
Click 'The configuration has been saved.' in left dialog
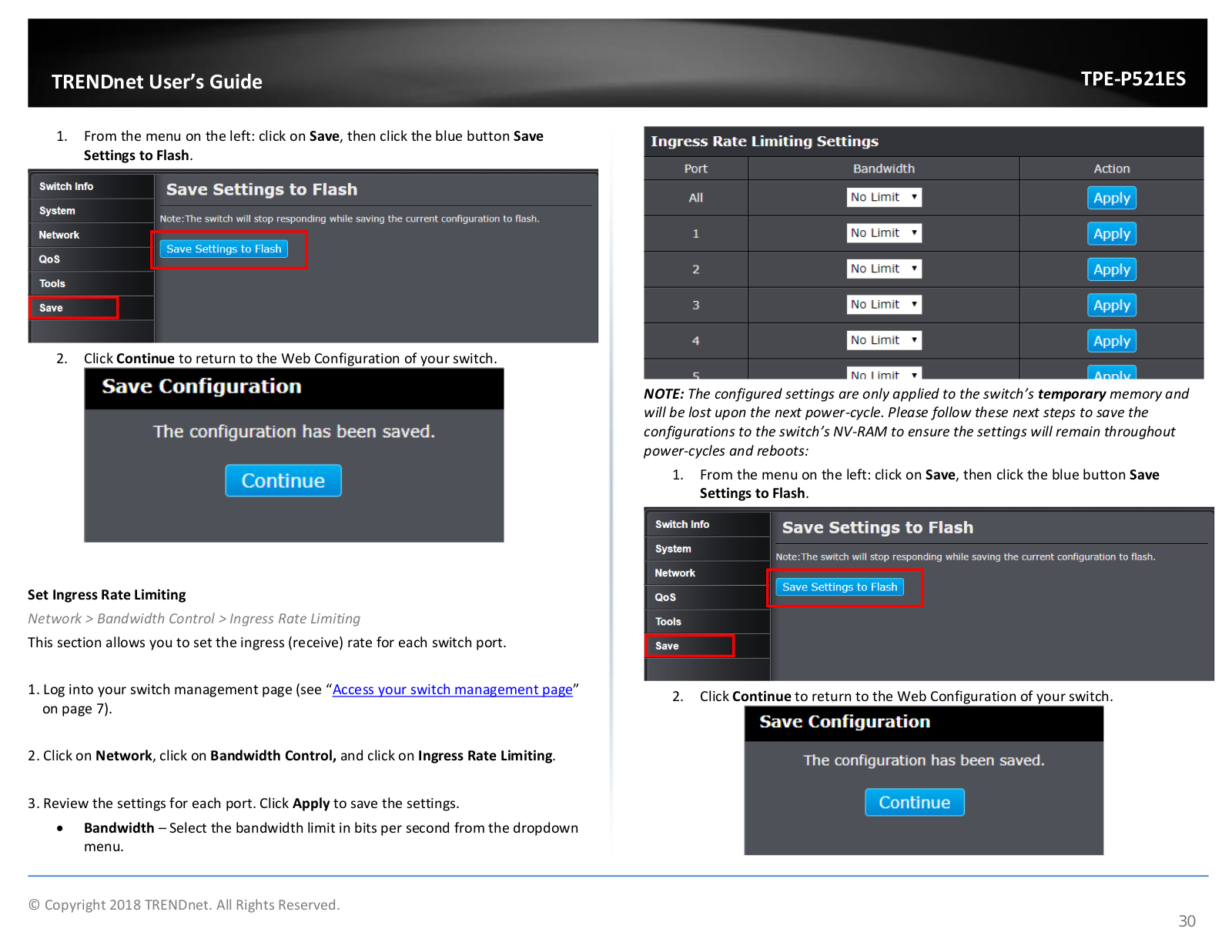294,432
